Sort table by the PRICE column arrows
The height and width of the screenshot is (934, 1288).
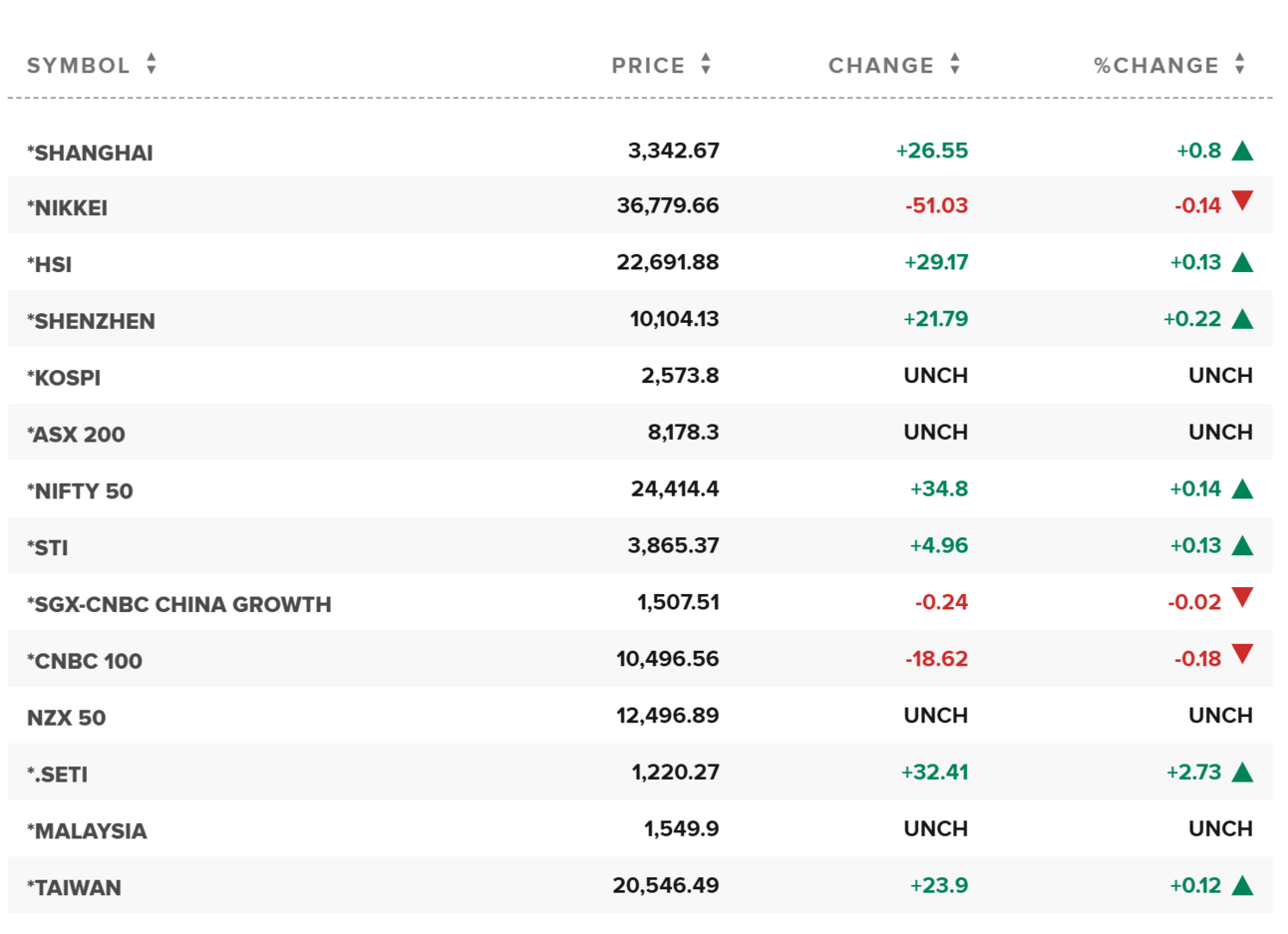[x=706, y=65]
